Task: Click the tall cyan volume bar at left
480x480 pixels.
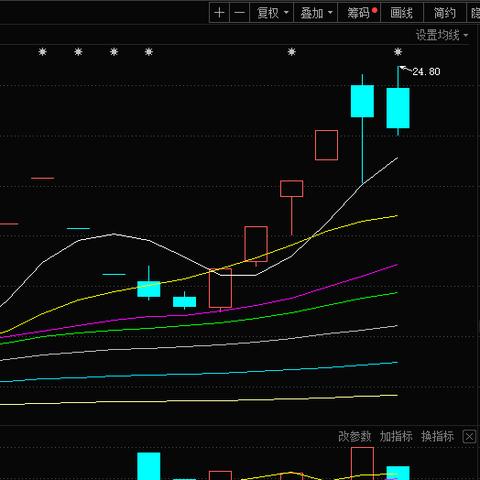Action: point(149,466)
